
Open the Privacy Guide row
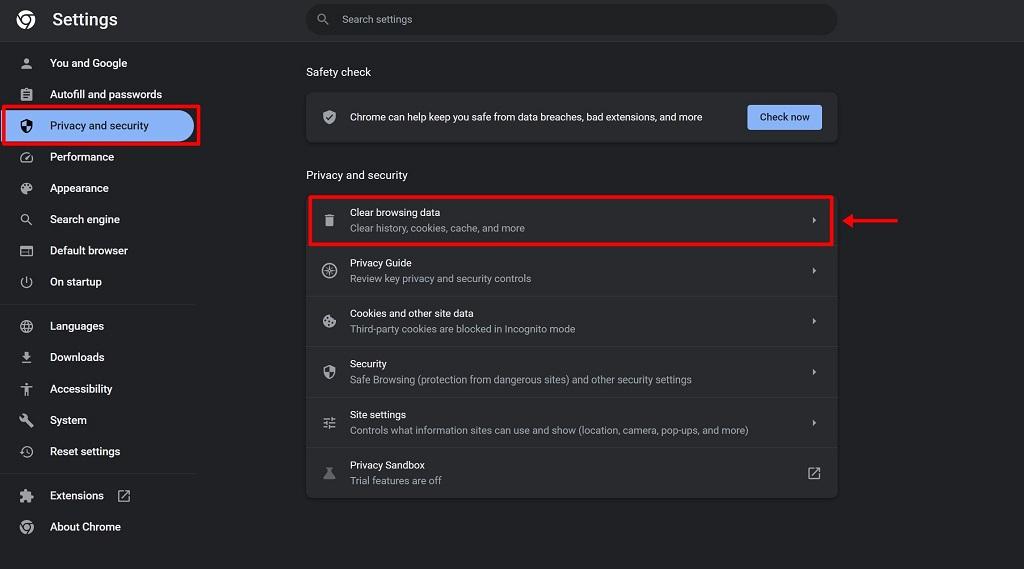click(x=571, y=271)
